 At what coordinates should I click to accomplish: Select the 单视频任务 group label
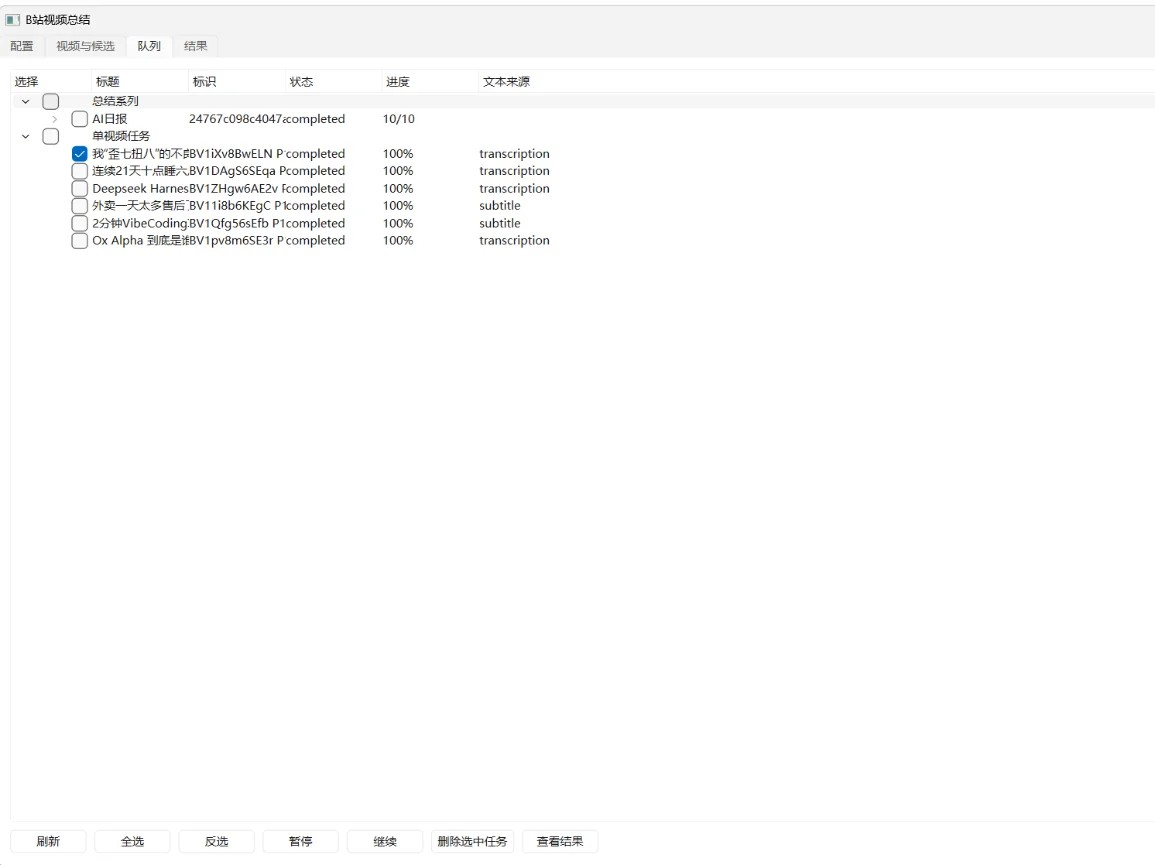tap(121, 136)
